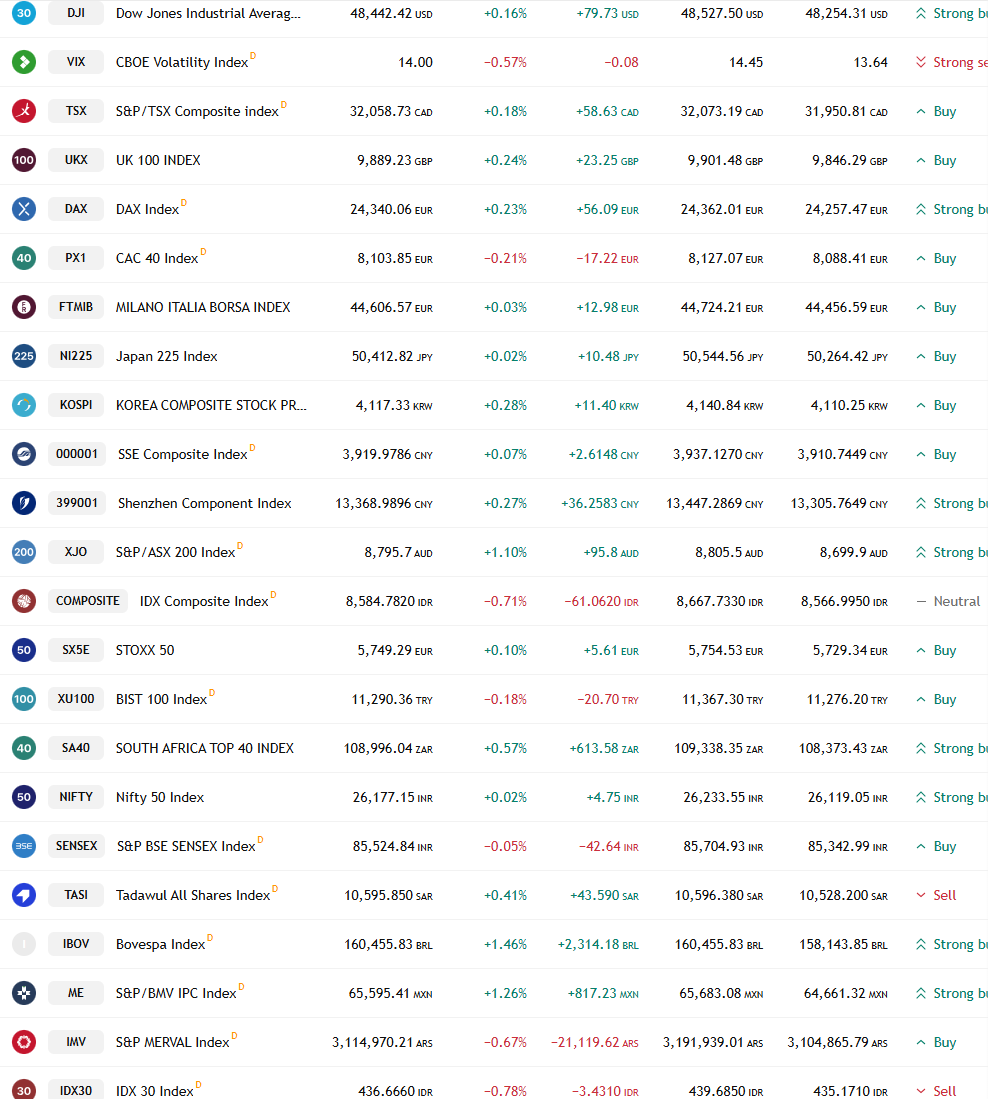The image size is (988, 1099).
Task: Click the South Africa Top 40 logo icon
Action: click(24, 749)
